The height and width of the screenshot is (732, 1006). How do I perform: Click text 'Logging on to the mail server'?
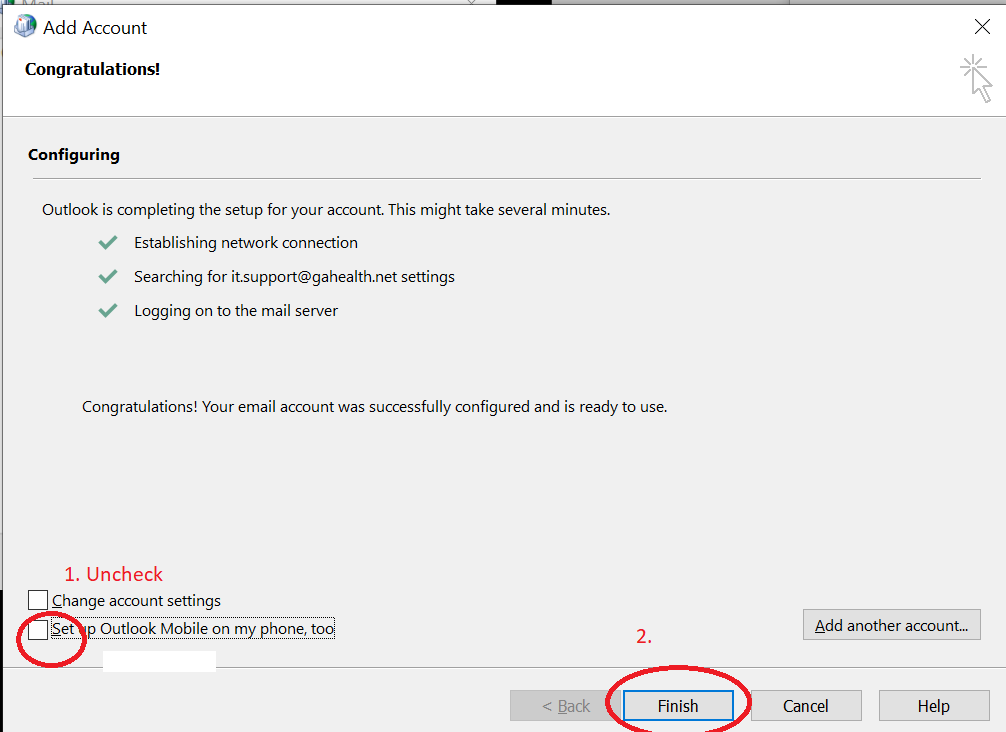click(236, 311)
